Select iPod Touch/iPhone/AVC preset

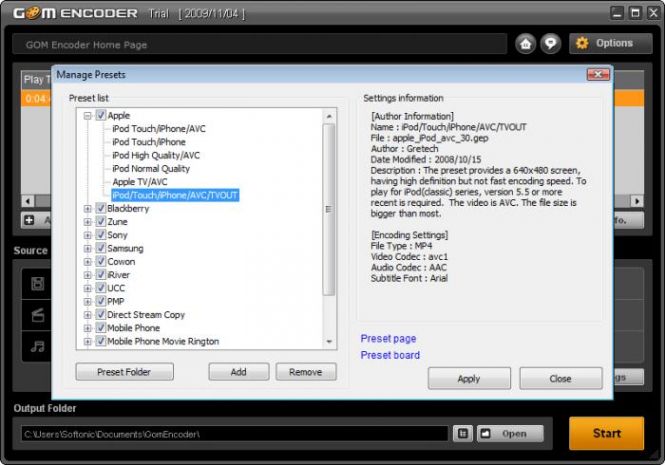click(x=159, y=129)
